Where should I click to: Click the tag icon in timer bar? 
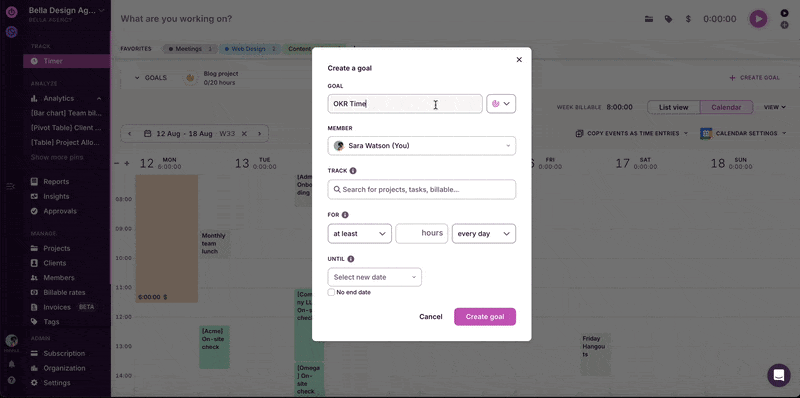tap(668, 19)
